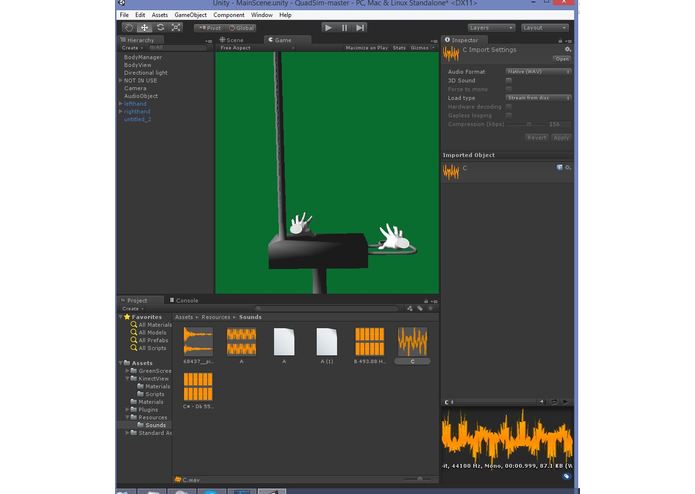This screenshot has width=695, height=494.
Task: Toggle the Hardware decoding checkbox
Action: point(509,107)
